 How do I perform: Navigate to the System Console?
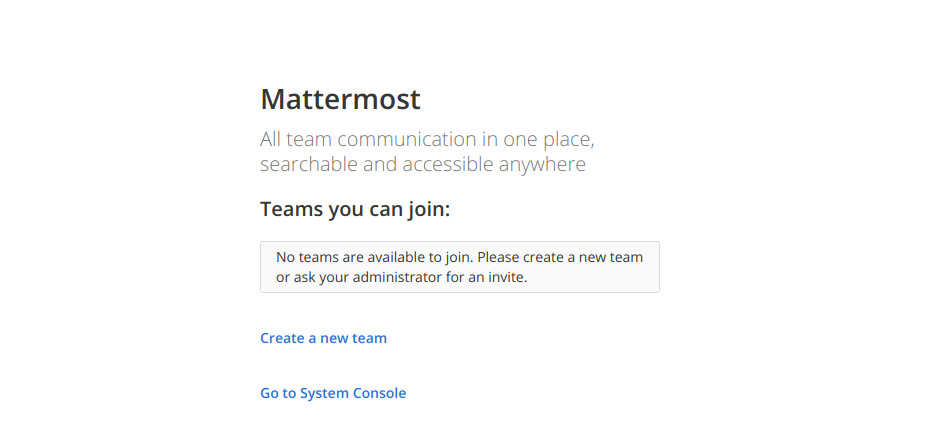(333, 393)
